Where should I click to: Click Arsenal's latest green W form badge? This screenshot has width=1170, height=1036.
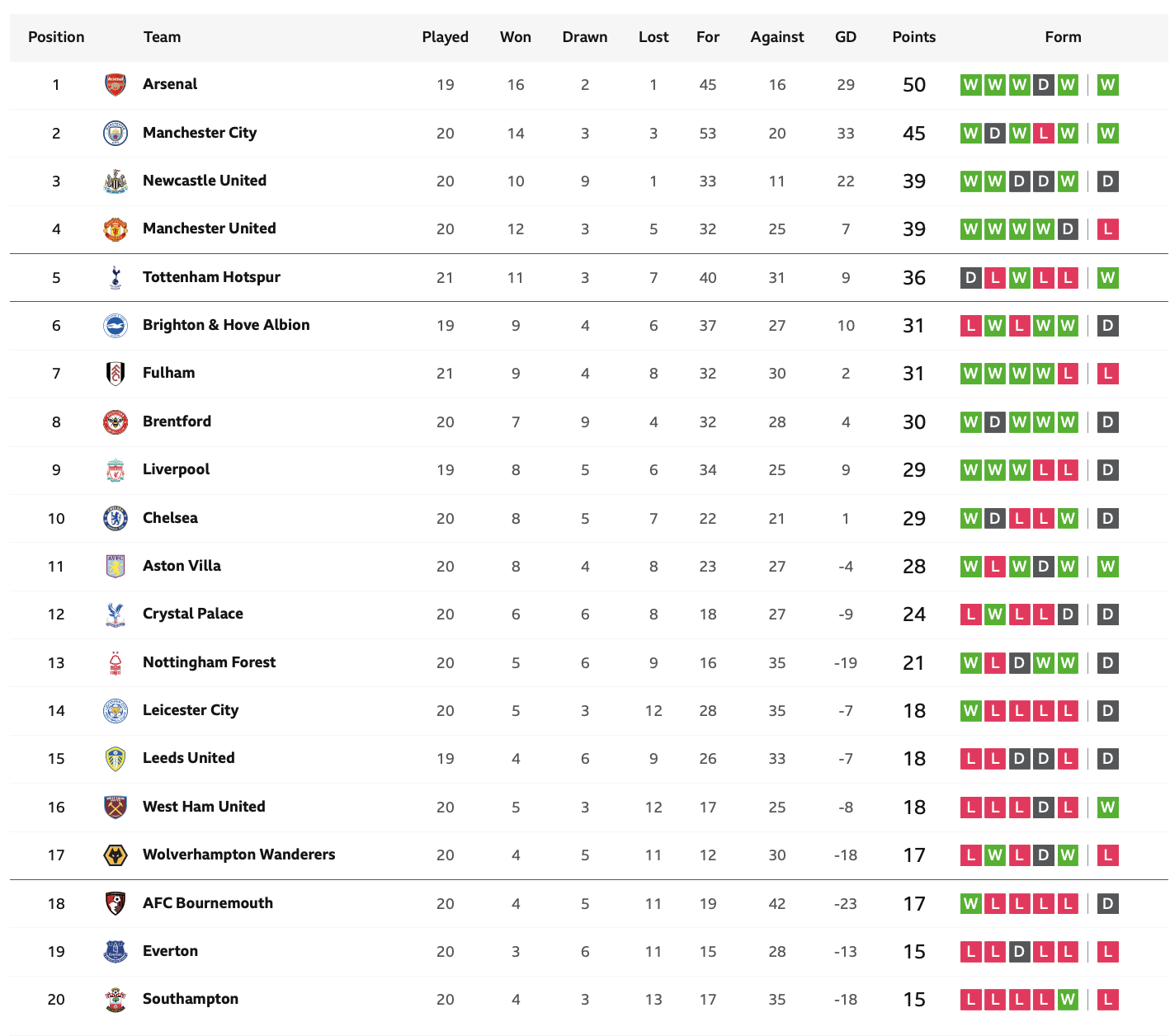[1108, 84]
